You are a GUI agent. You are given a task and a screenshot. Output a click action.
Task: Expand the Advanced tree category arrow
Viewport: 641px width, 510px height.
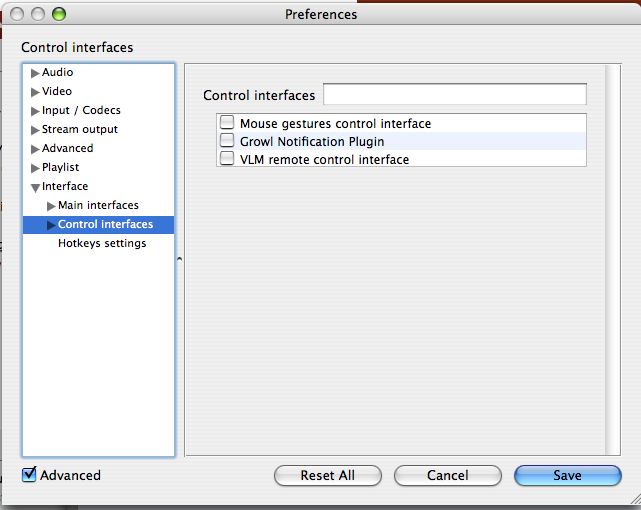(x=35, y=149)
